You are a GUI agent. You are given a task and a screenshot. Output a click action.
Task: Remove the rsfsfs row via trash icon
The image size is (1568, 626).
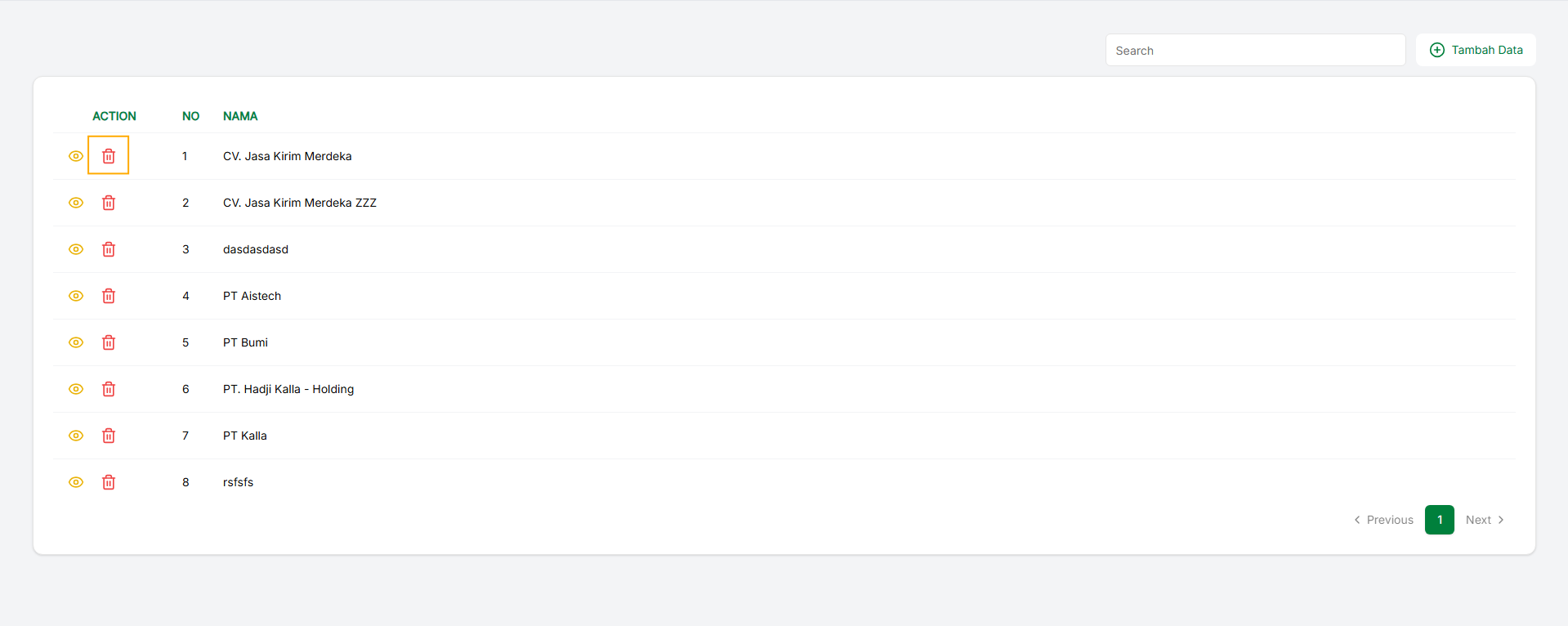[x=109, y=482]
